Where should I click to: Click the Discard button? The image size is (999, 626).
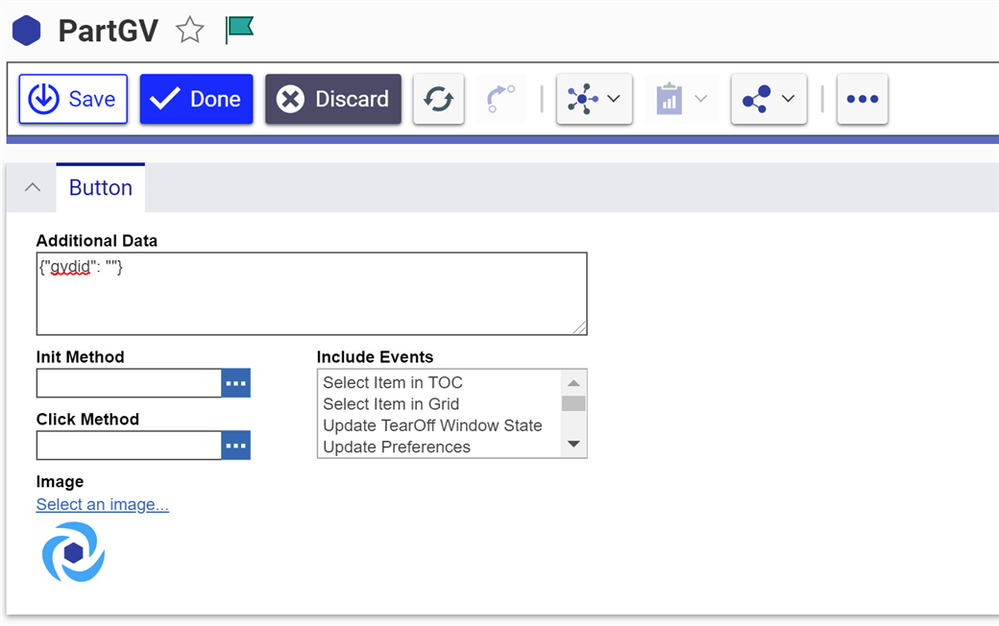333,99
